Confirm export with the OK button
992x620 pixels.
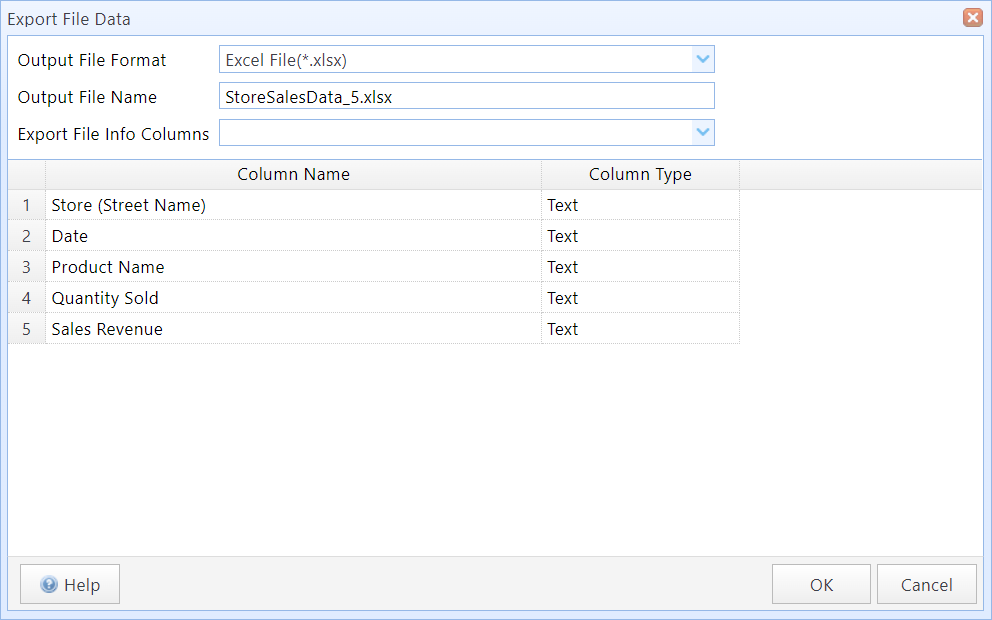point(821,585)
